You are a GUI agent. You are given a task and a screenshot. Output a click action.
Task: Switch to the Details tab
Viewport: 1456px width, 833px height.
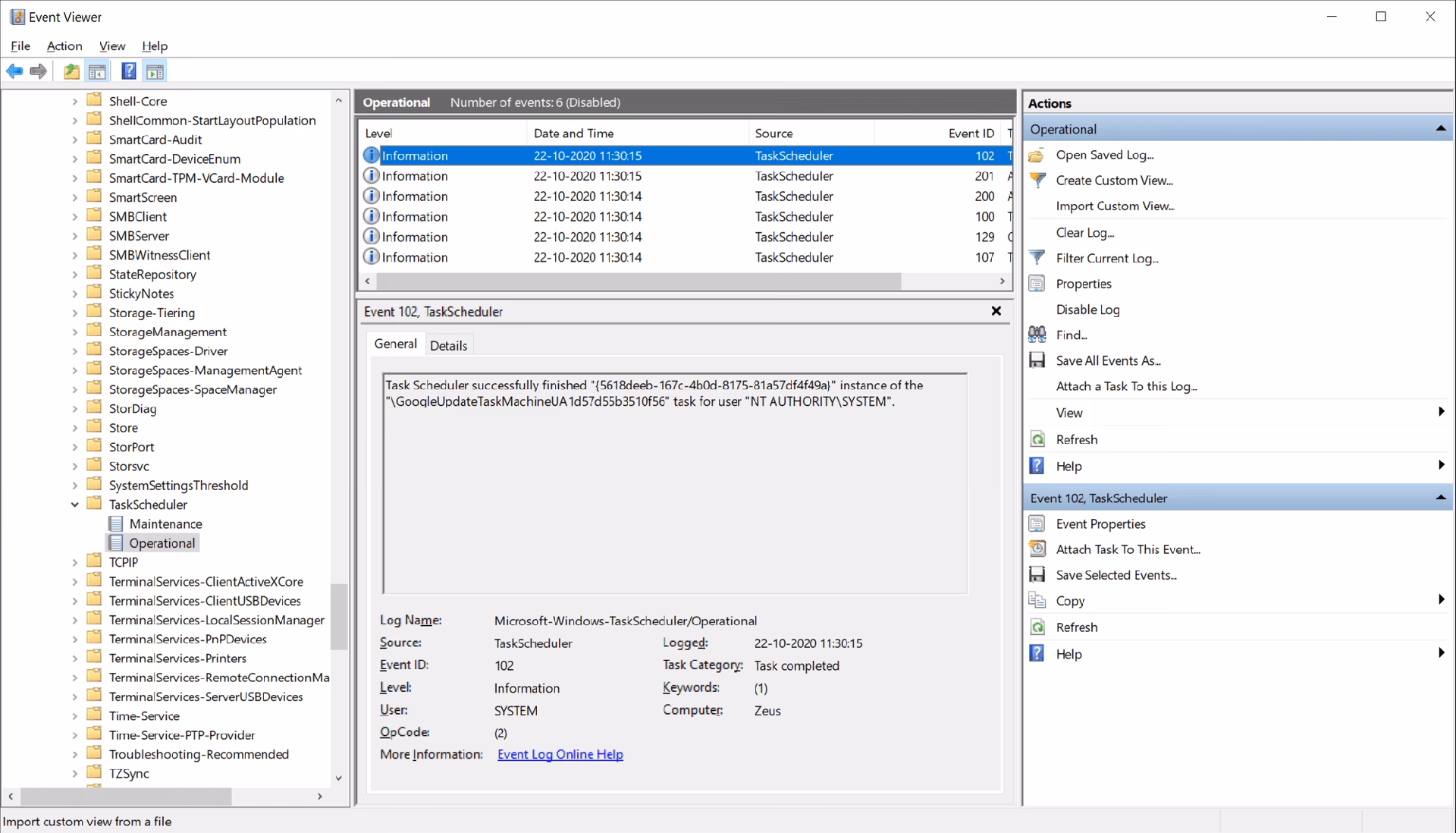coord(448,345)
